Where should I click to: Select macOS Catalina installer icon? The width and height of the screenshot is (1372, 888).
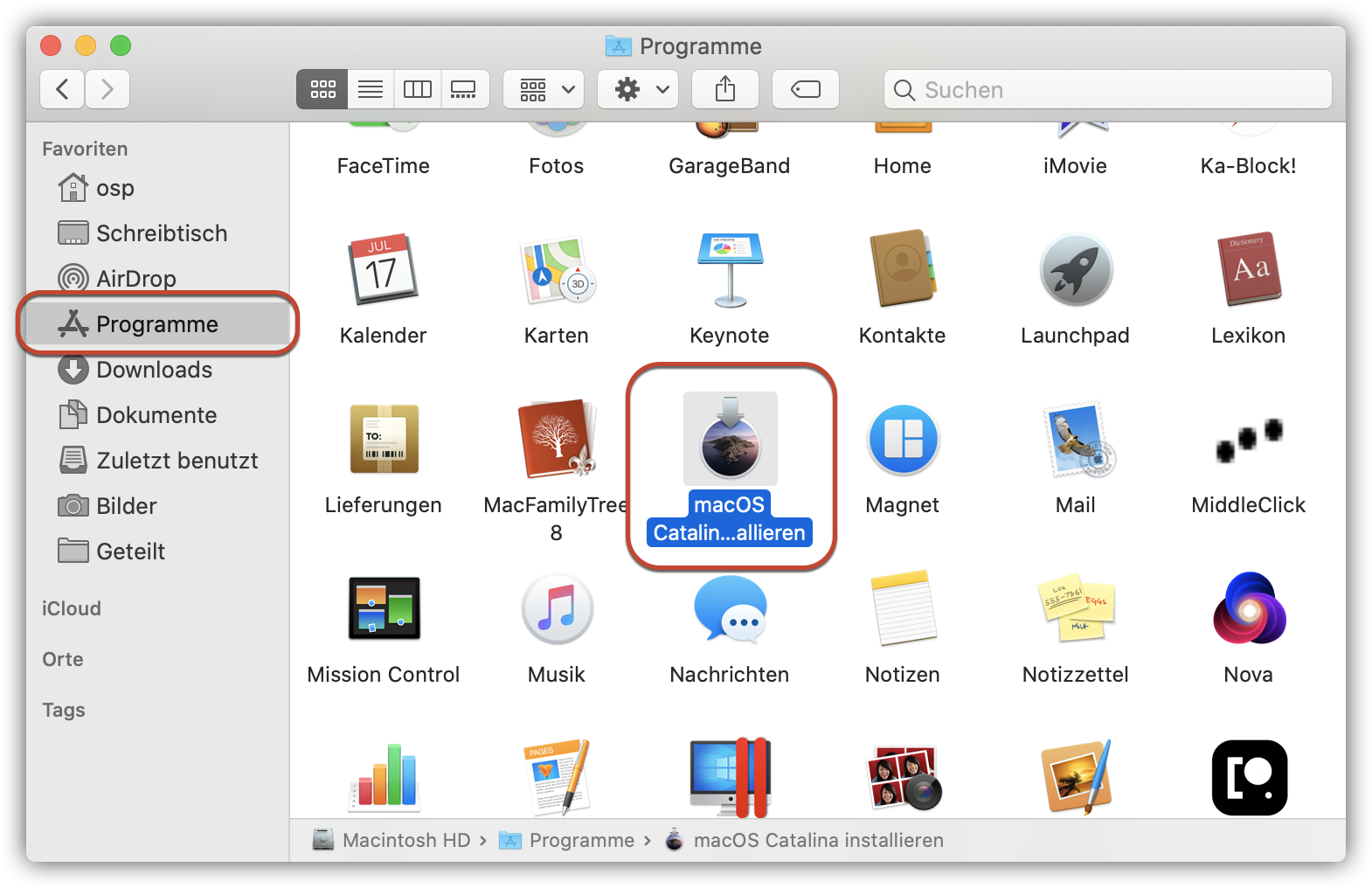[x=730, y=438]
